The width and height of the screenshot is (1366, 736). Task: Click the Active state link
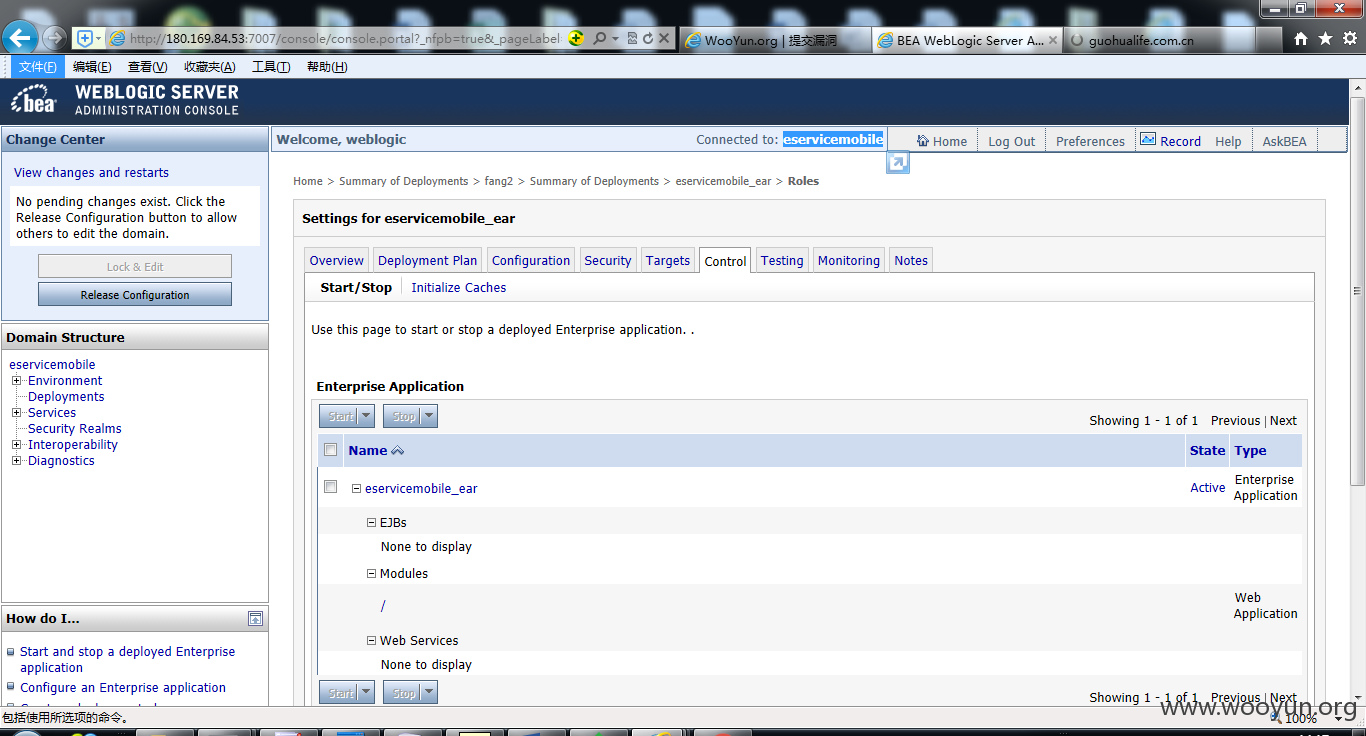pos(1208,488)
